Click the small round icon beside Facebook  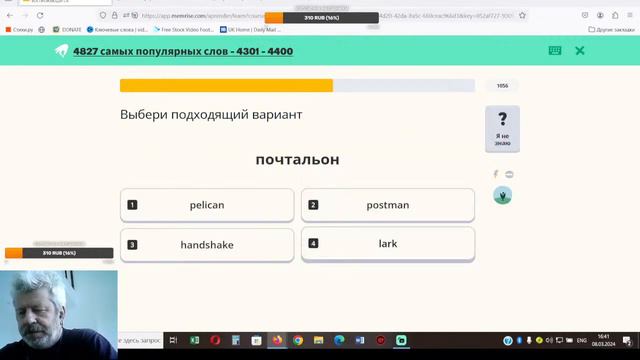[509, 174]
